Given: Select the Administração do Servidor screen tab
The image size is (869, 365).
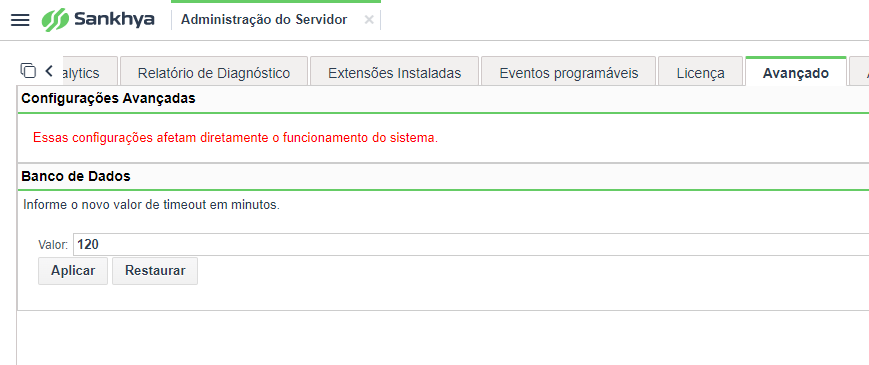Looking at the screenshot, I should tap(264, 20).
